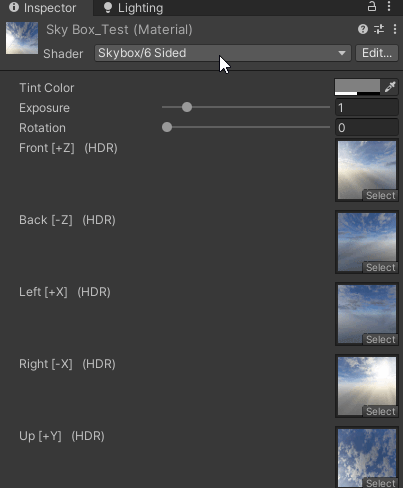Pick tint with the eyedropper icon

[x=390, y=87]
